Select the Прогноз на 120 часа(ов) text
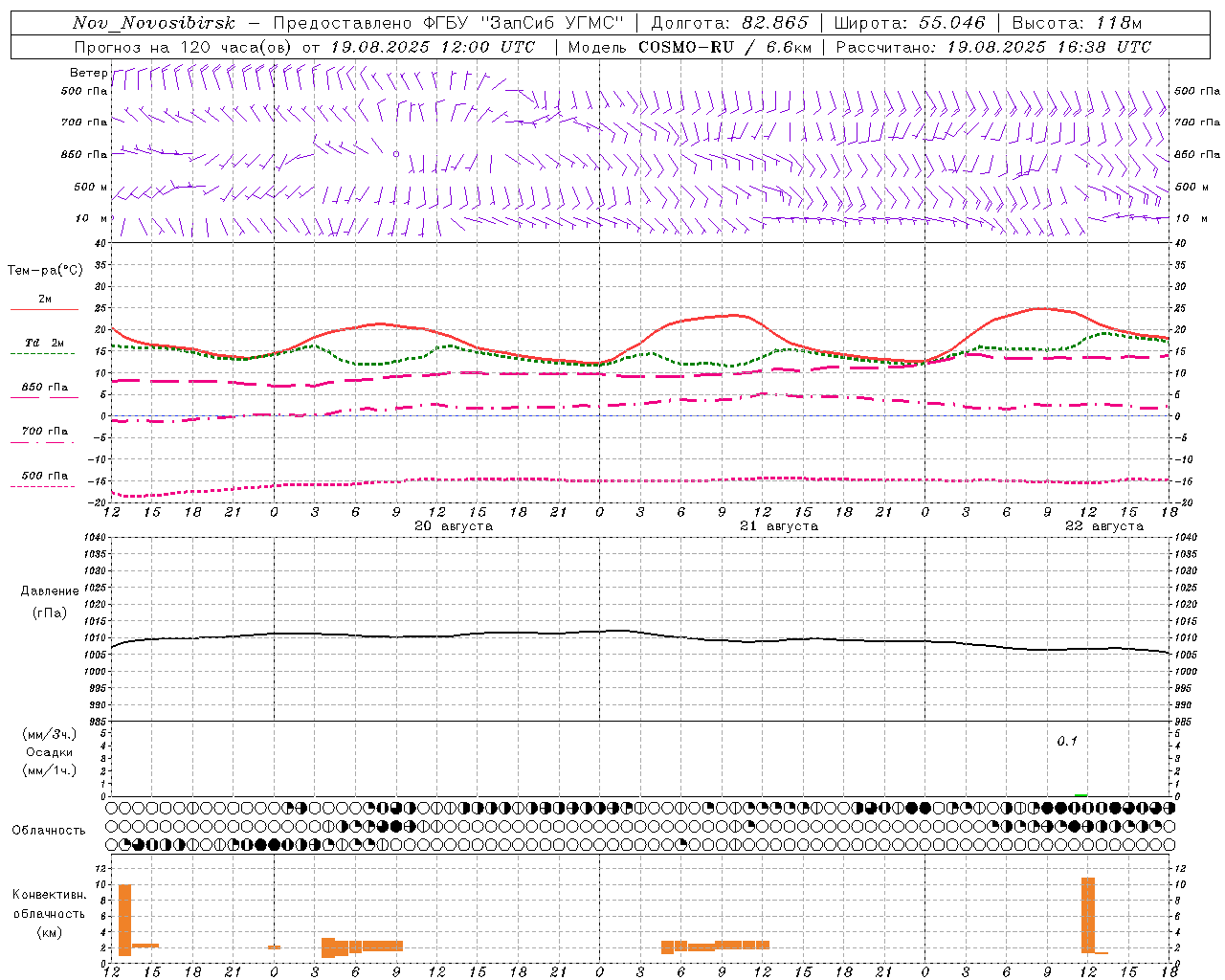 [184, 47]
